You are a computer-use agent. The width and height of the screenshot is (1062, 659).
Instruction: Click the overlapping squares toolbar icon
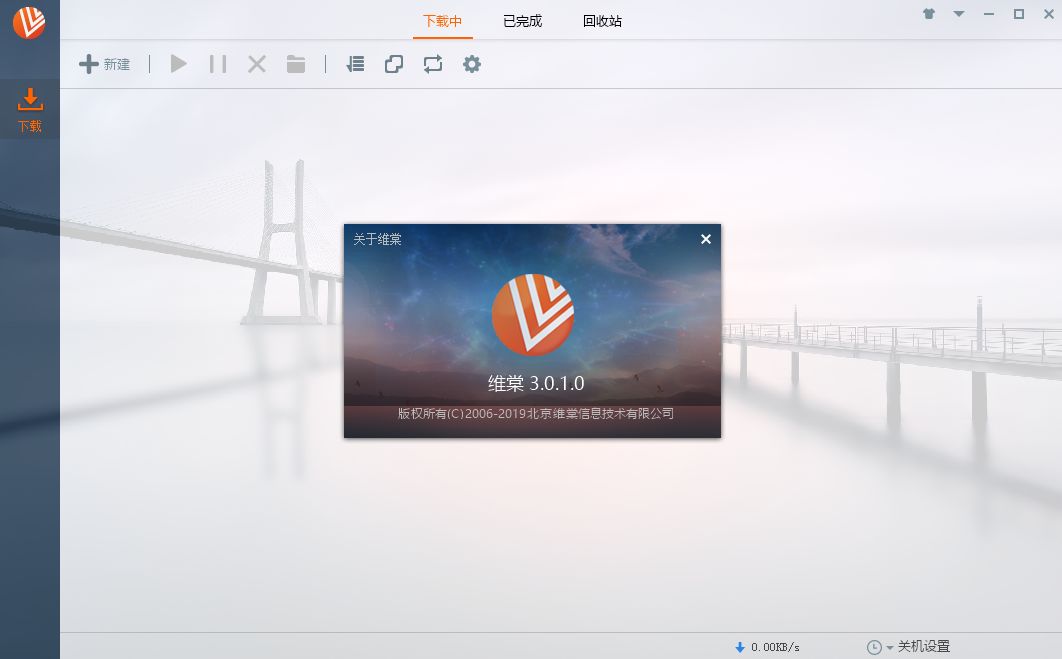click(394, 64)
